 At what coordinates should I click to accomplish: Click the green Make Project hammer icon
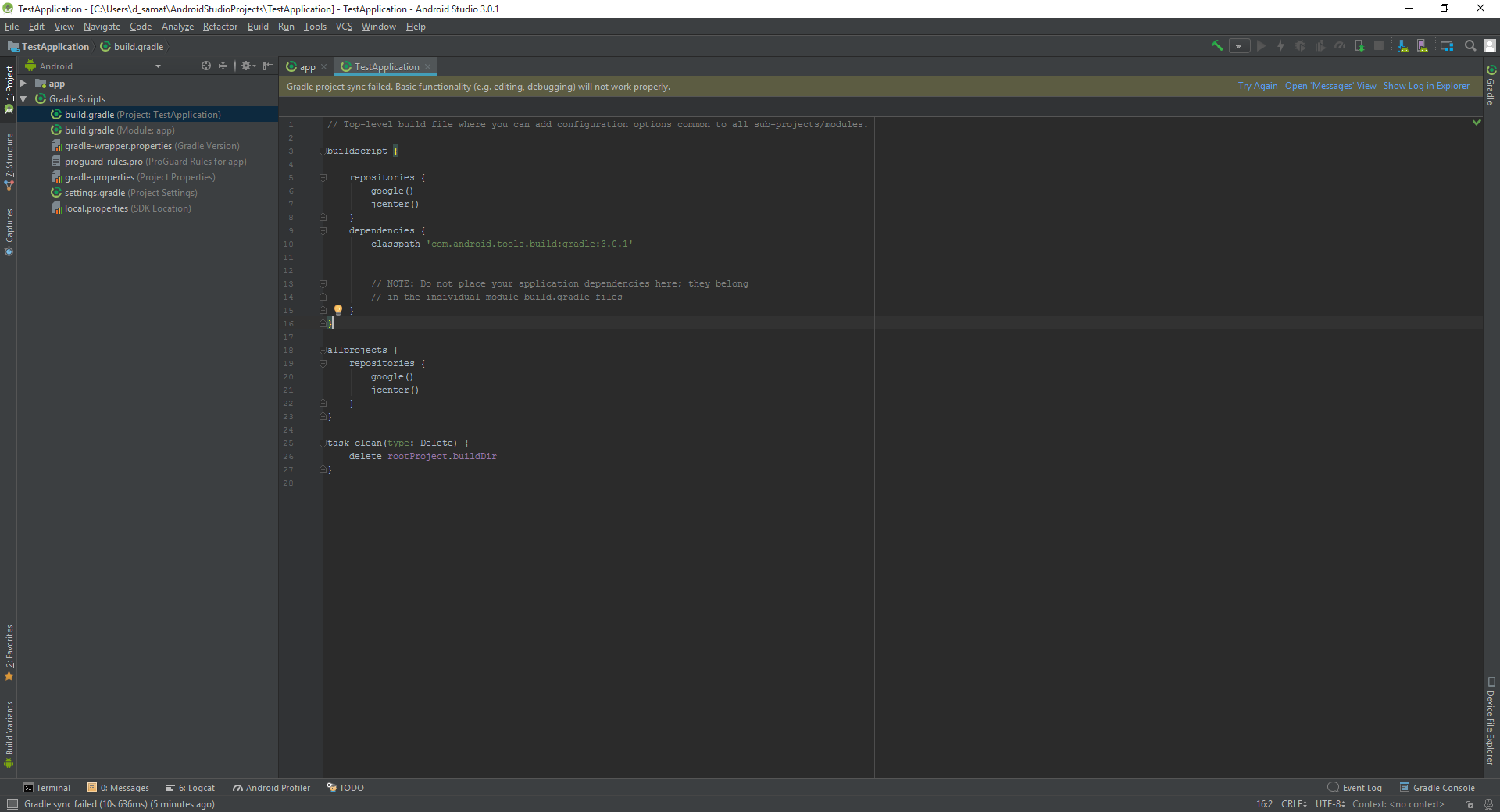[1217, 46]
